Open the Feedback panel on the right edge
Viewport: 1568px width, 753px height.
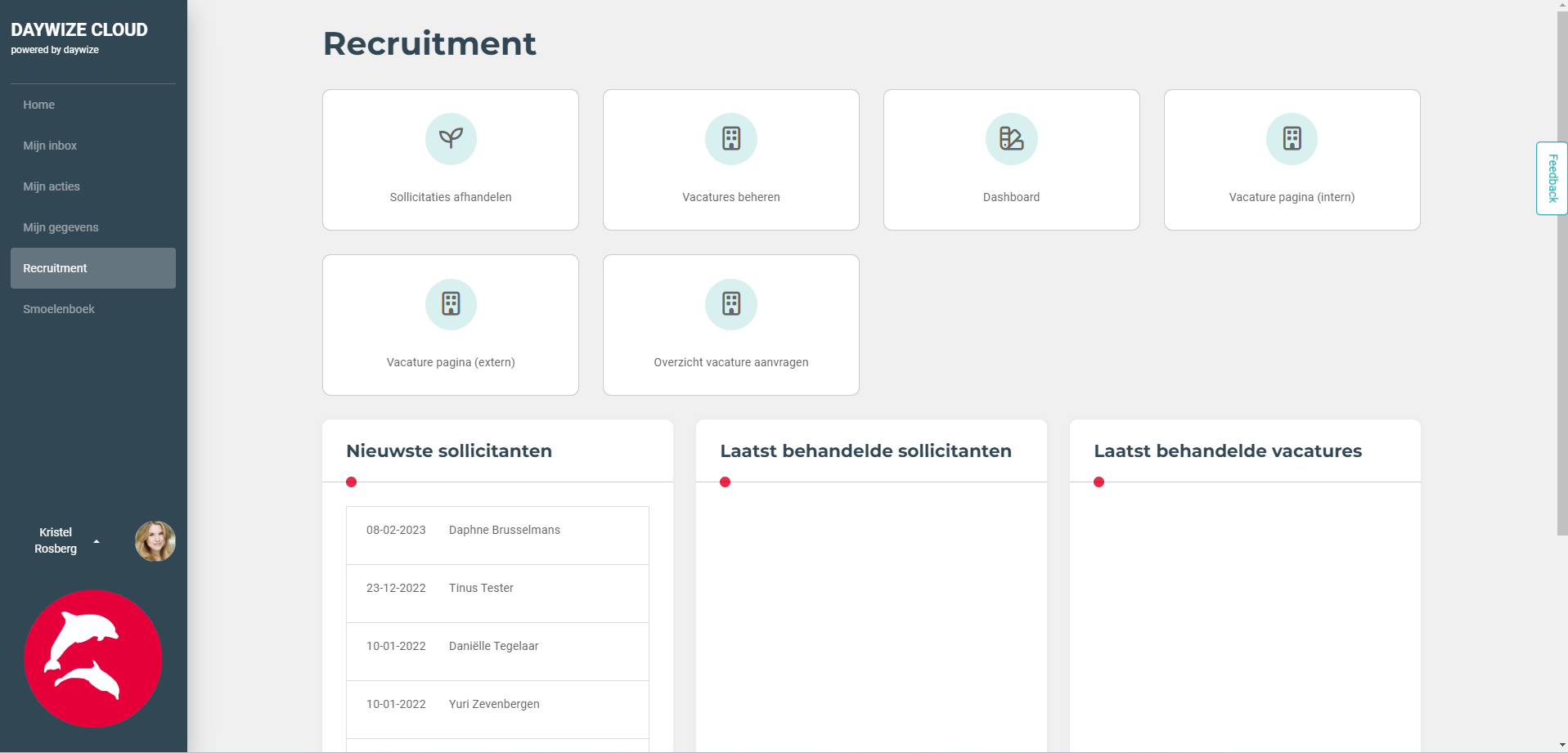tap(1552, 177)
